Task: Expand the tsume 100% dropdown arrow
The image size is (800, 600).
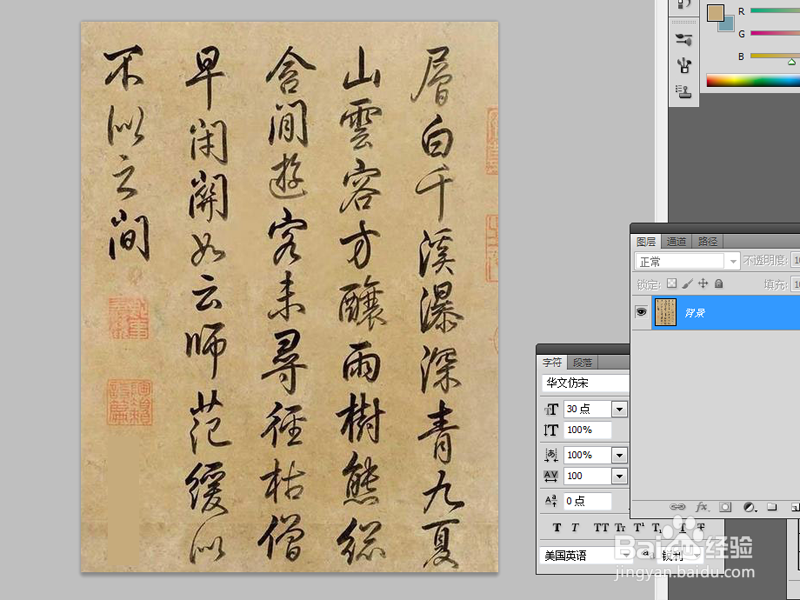Action: 619,455
